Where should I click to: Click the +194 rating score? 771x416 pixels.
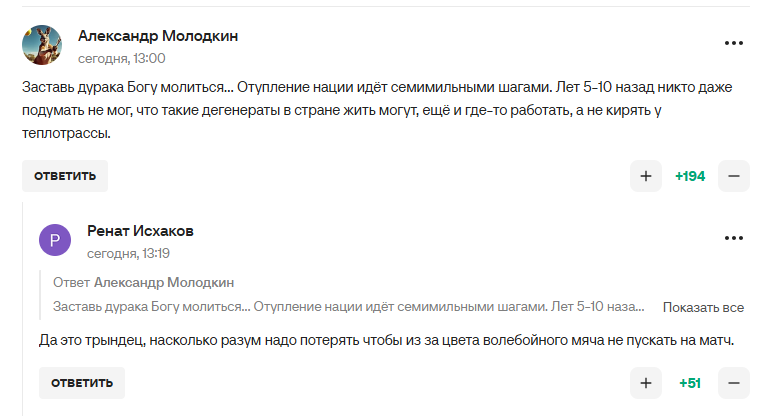(690, 176)
